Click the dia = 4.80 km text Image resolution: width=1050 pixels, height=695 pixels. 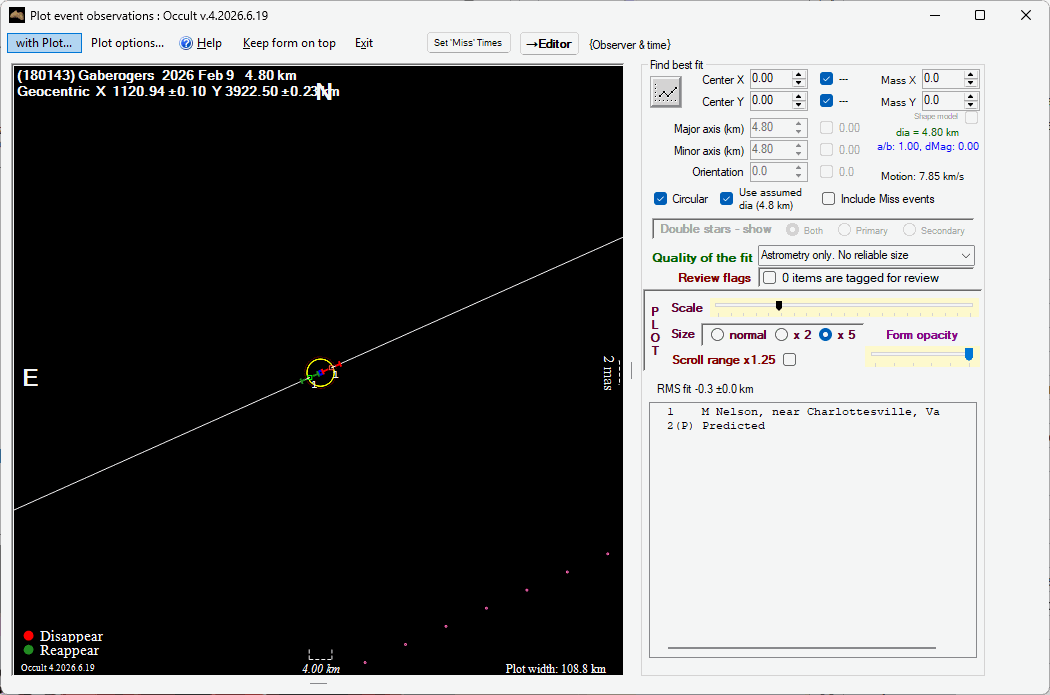pyautogui.click(x=927, y=133)
